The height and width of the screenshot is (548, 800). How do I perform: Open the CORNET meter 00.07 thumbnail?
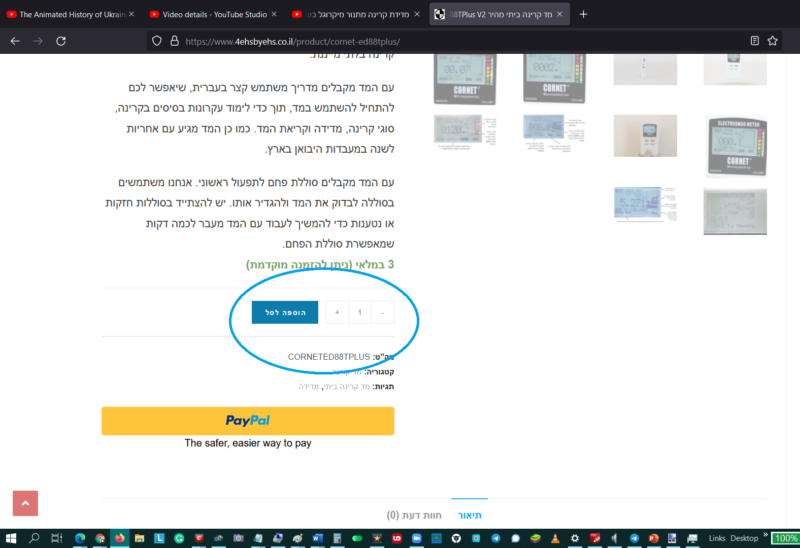point(465,79)
